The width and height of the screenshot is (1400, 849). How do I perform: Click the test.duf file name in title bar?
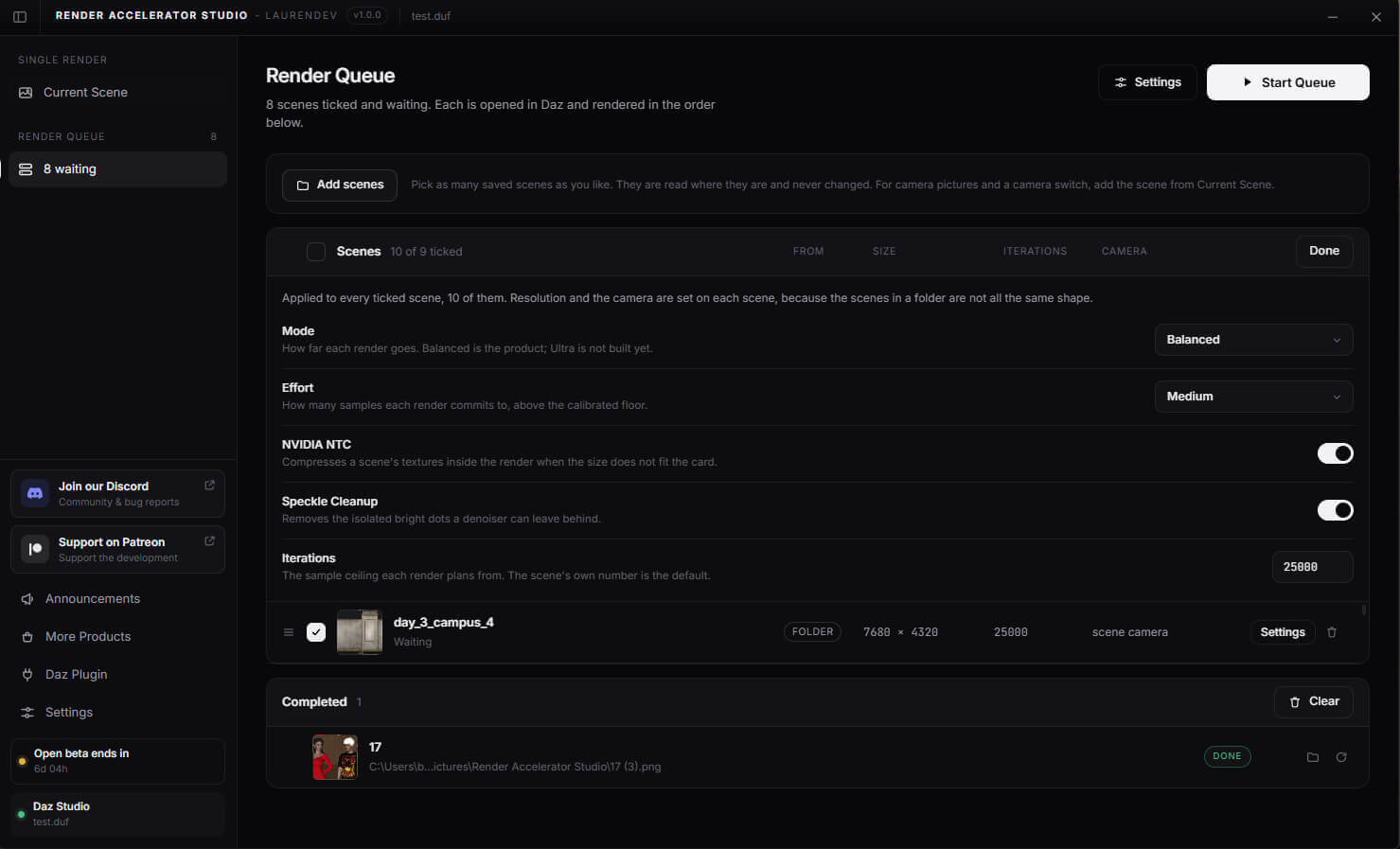431,16
